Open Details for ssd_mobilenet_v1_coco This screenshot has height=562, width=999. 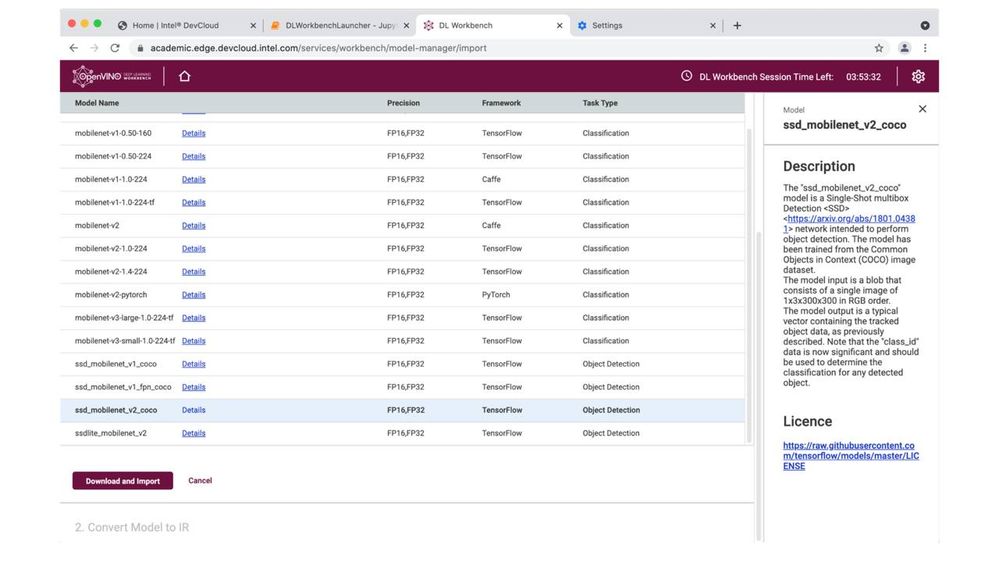(x=194, y=364)
